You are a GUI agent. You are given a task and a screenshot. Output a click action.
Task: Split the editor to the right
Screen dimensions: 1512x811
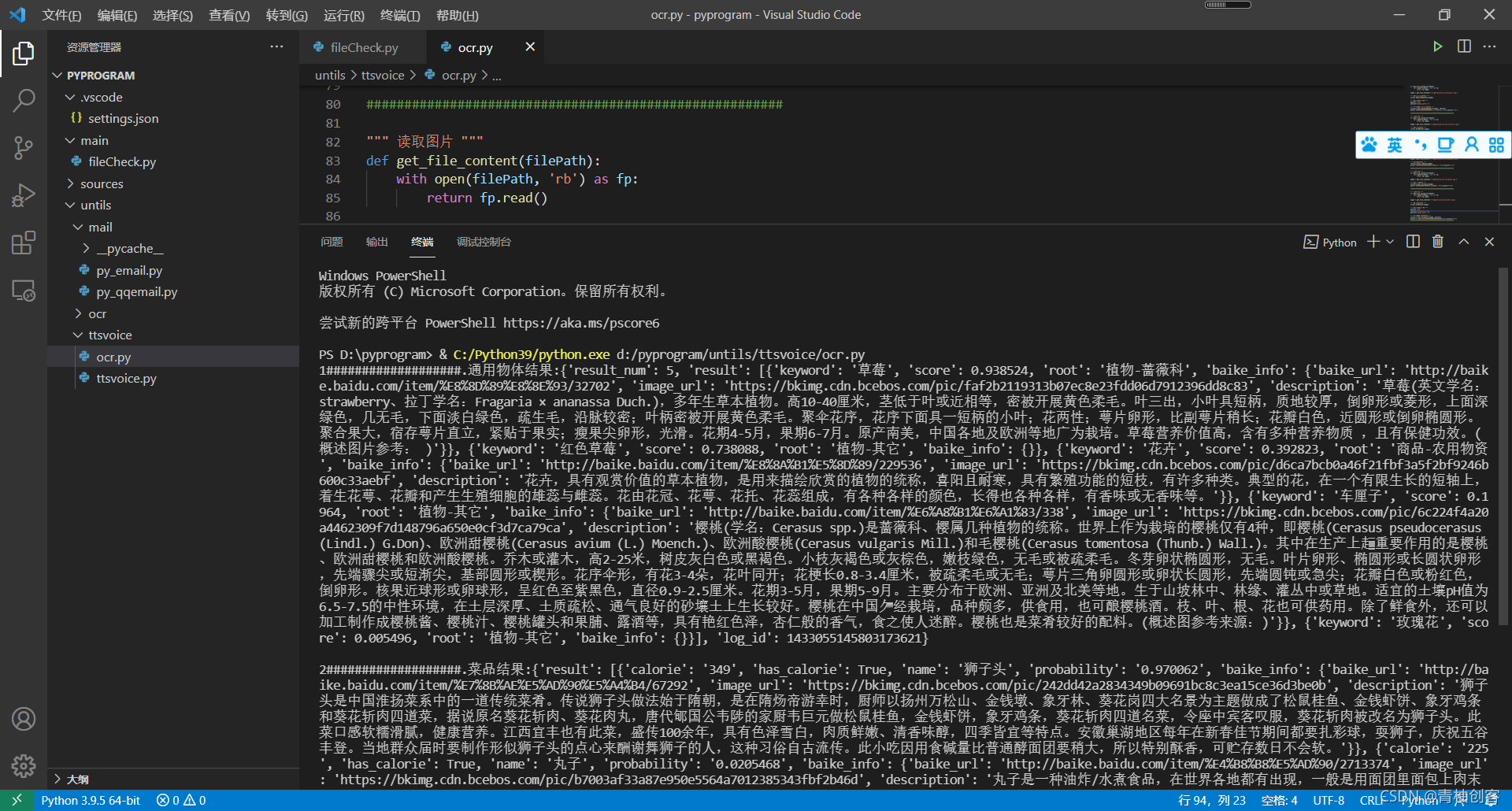tap(1464, 46)
